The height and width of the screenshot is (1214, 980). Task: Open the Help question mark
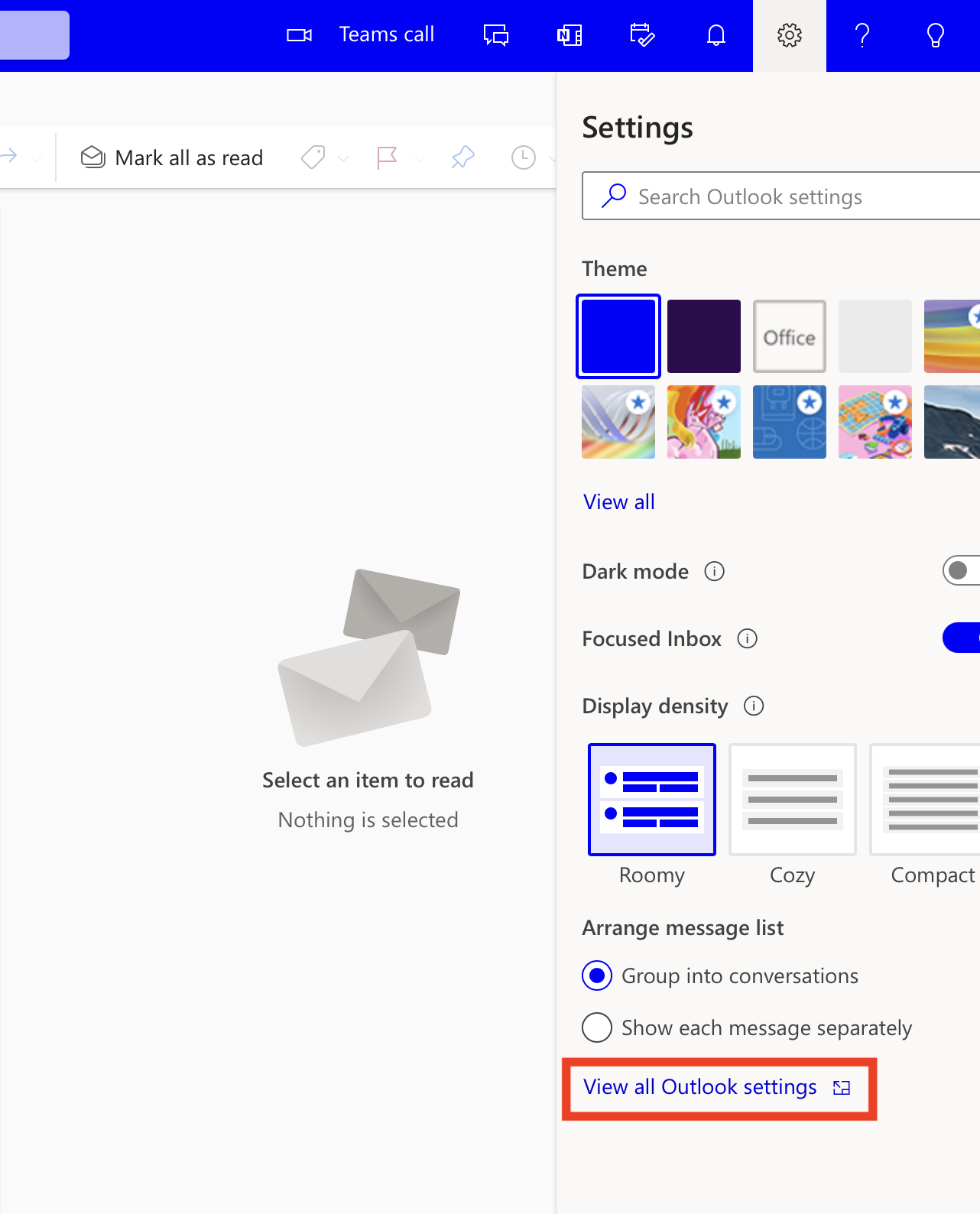pyautogui.click(x=862, y=35)
